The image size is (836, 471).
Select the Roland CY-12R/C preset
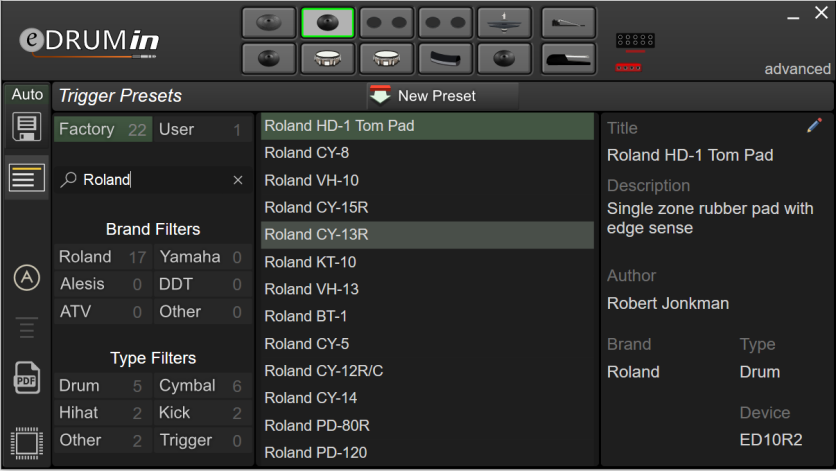[427, 371]
